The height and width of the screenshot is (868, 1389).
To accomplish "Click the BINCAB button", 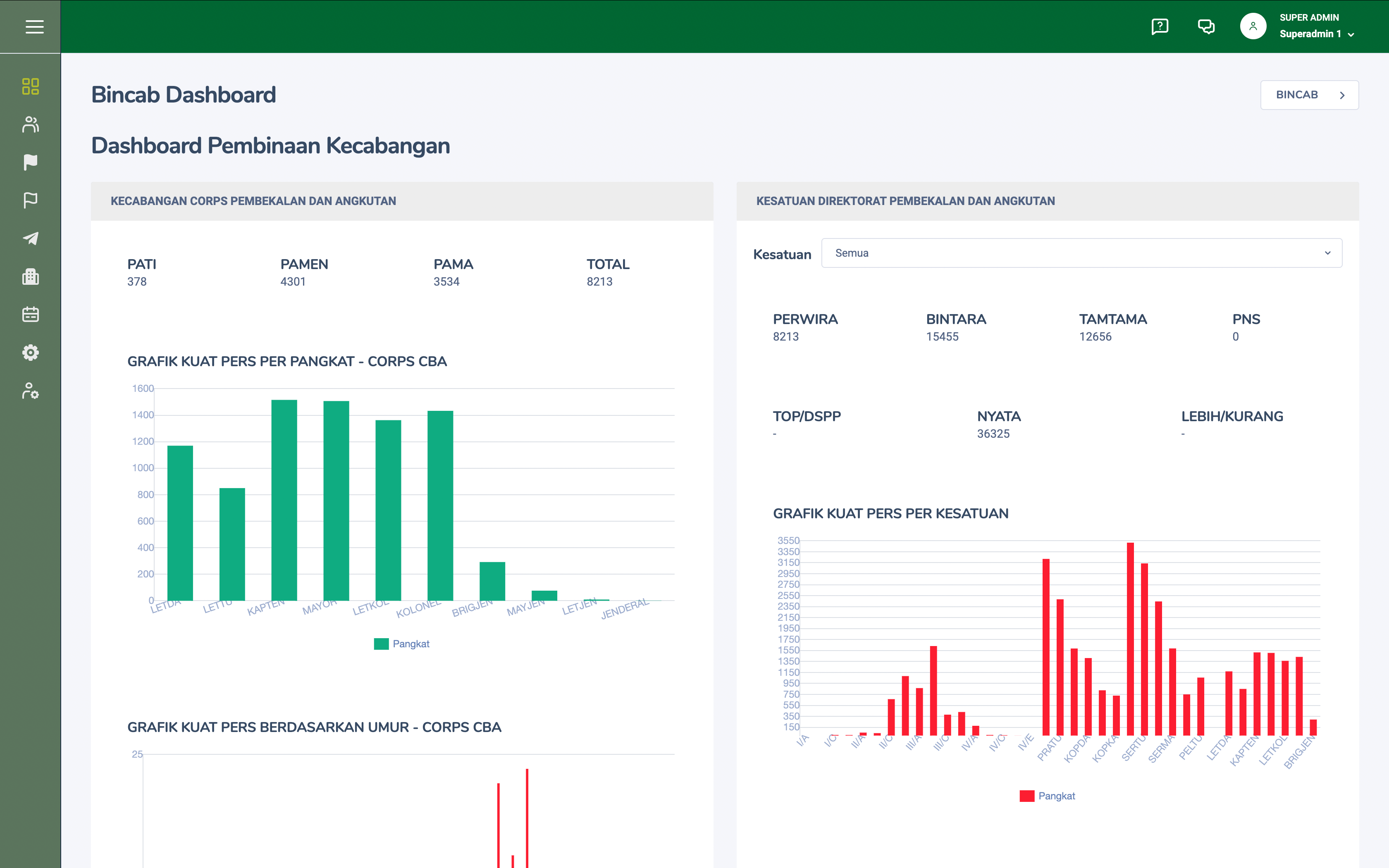I will [x=1309, y=95].
